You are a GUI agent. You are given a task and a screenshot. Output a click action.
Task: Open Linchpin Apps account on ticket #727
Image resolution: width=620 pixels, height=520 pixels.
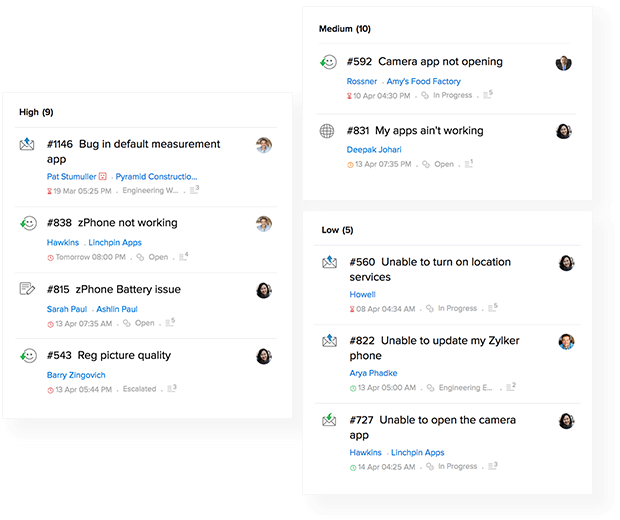pyautogui.click(x=418, y=452)
